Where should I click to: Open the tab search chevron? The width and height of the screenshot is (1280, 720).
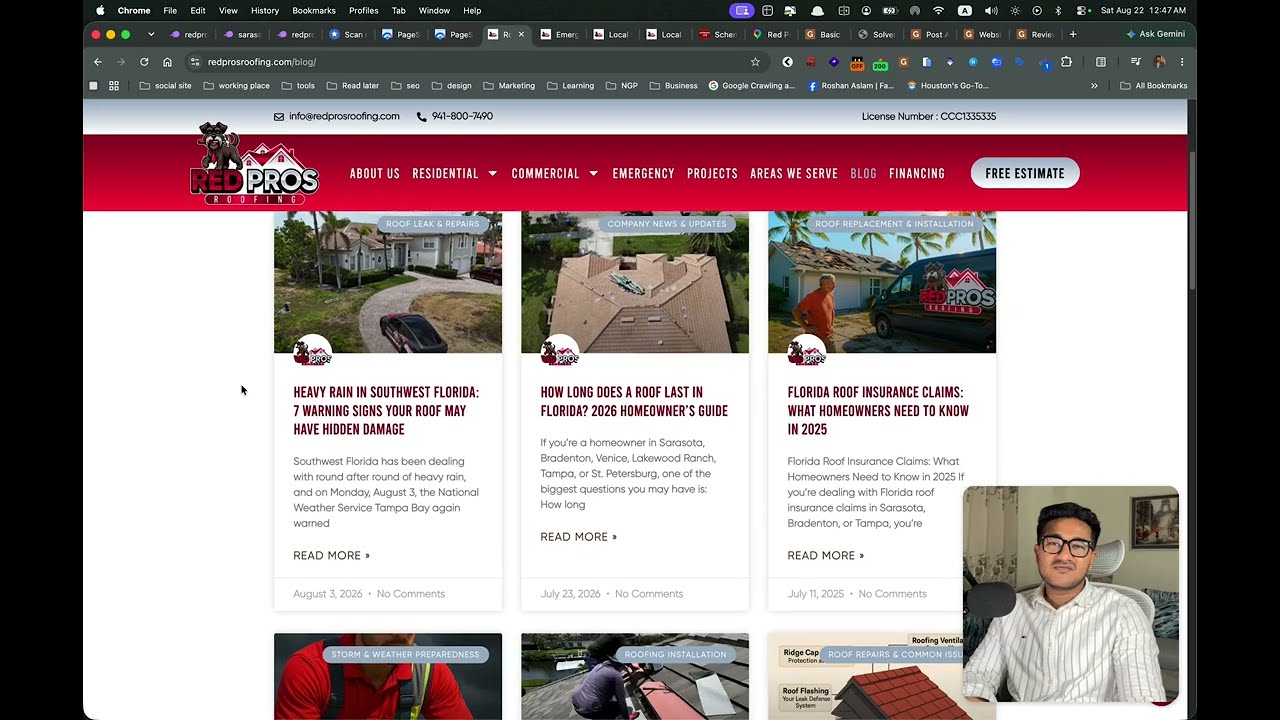[x=151, y=34]
